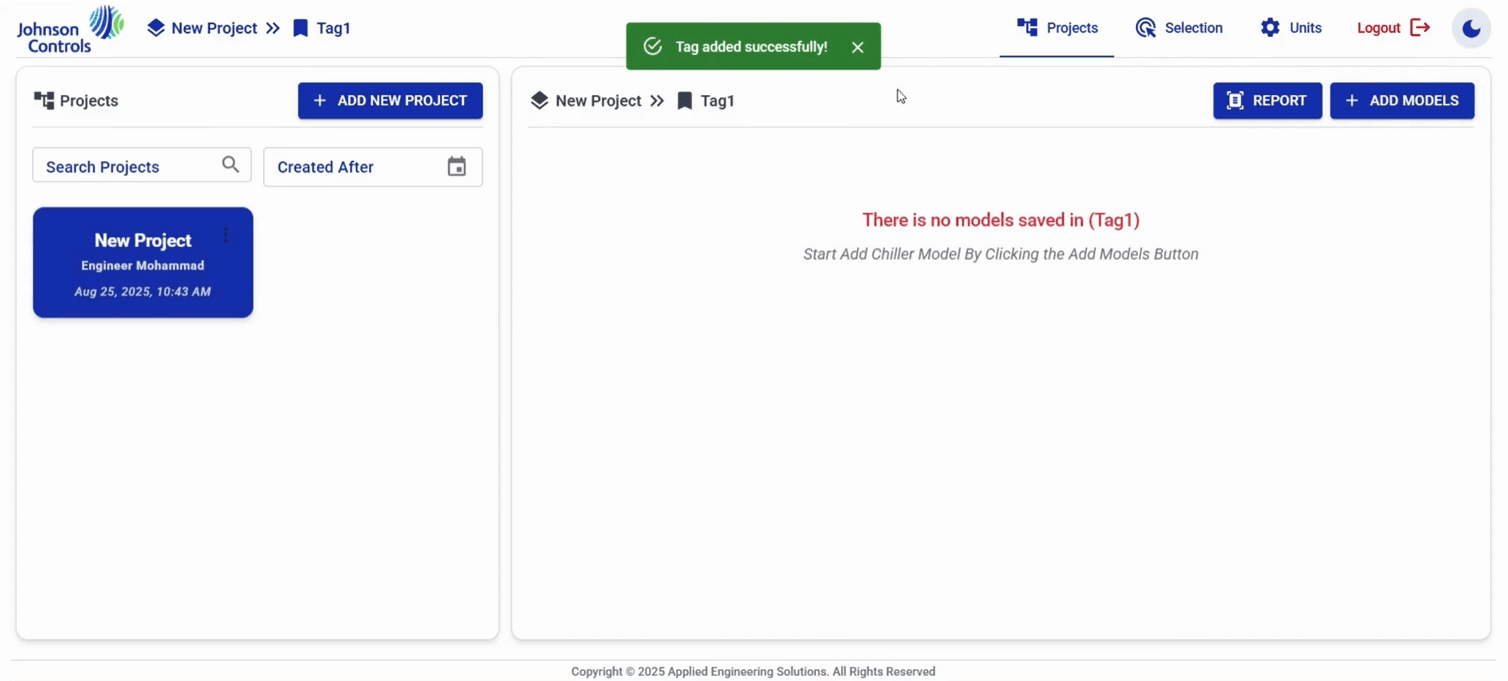
Task: Open the Projects tab
Action: click(1057, 28)
